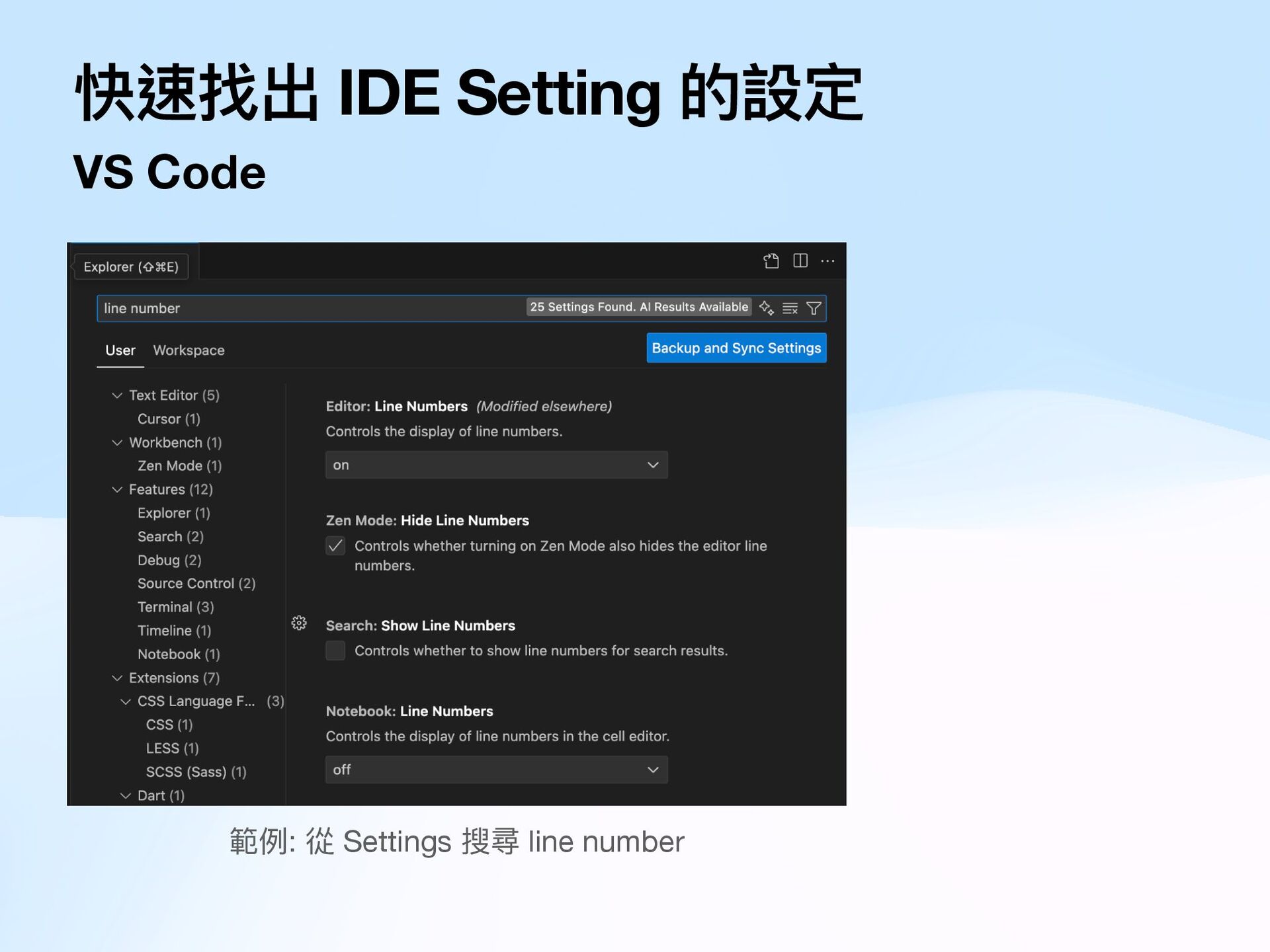Collapse the Dart tree node
The width and height of the screenshot is (1270, 952).
(x=126, y=796)
